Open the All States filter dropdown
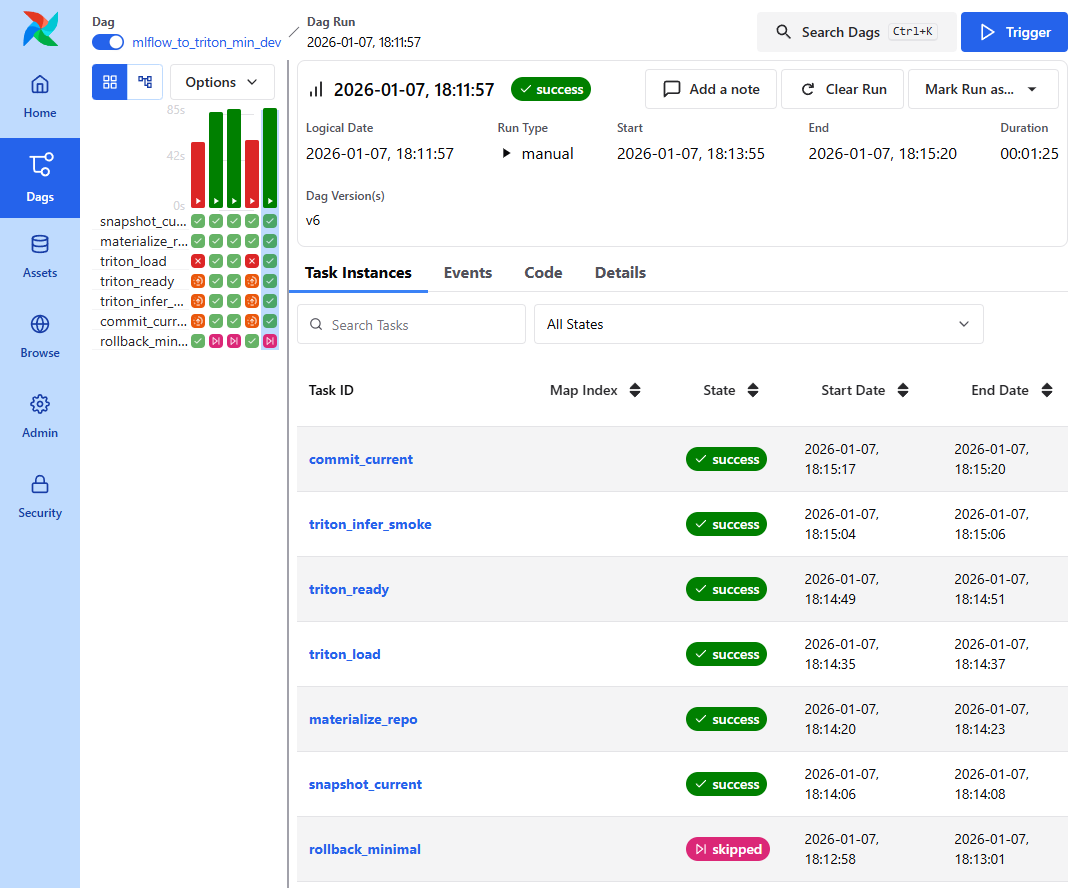This screenshot has height=888, width=1077. point(758,324)
